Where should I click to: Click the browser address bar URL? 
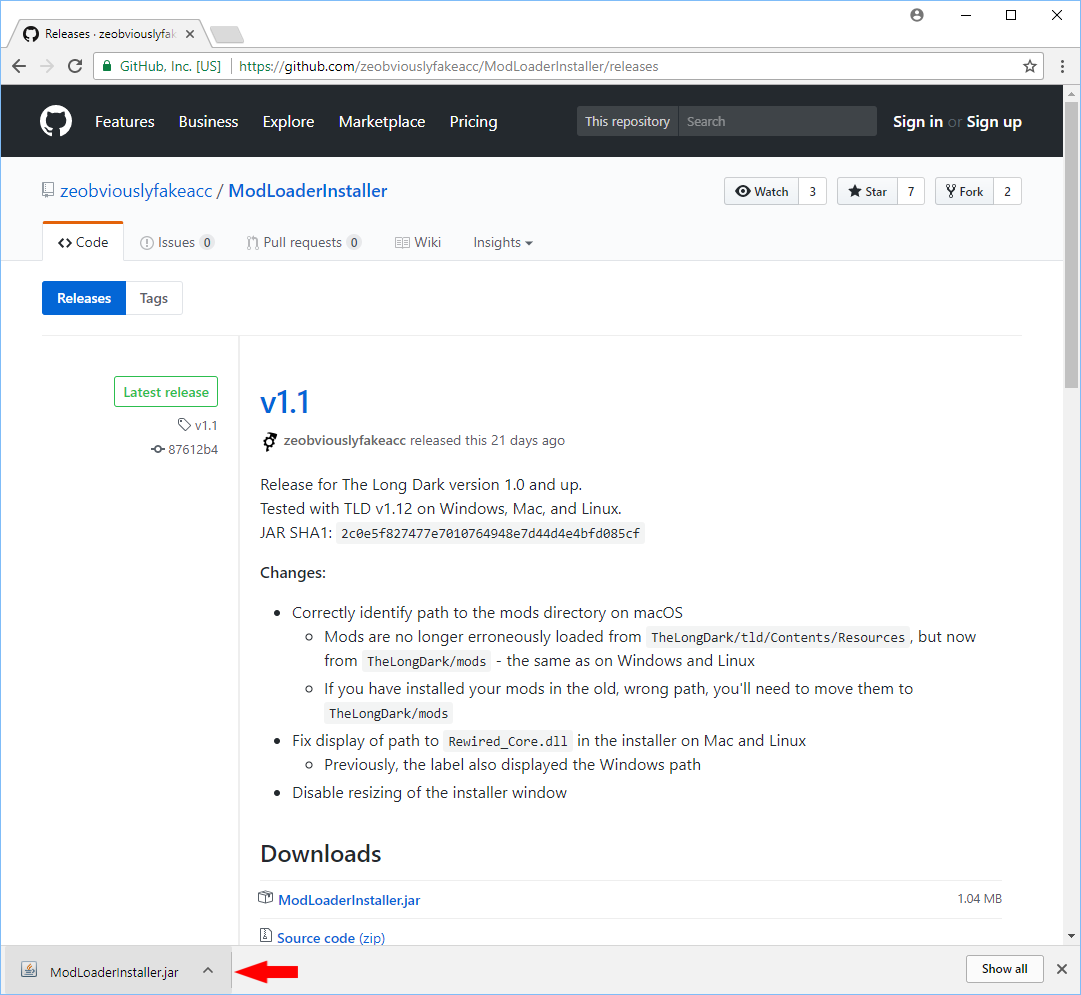coord(448,66)
